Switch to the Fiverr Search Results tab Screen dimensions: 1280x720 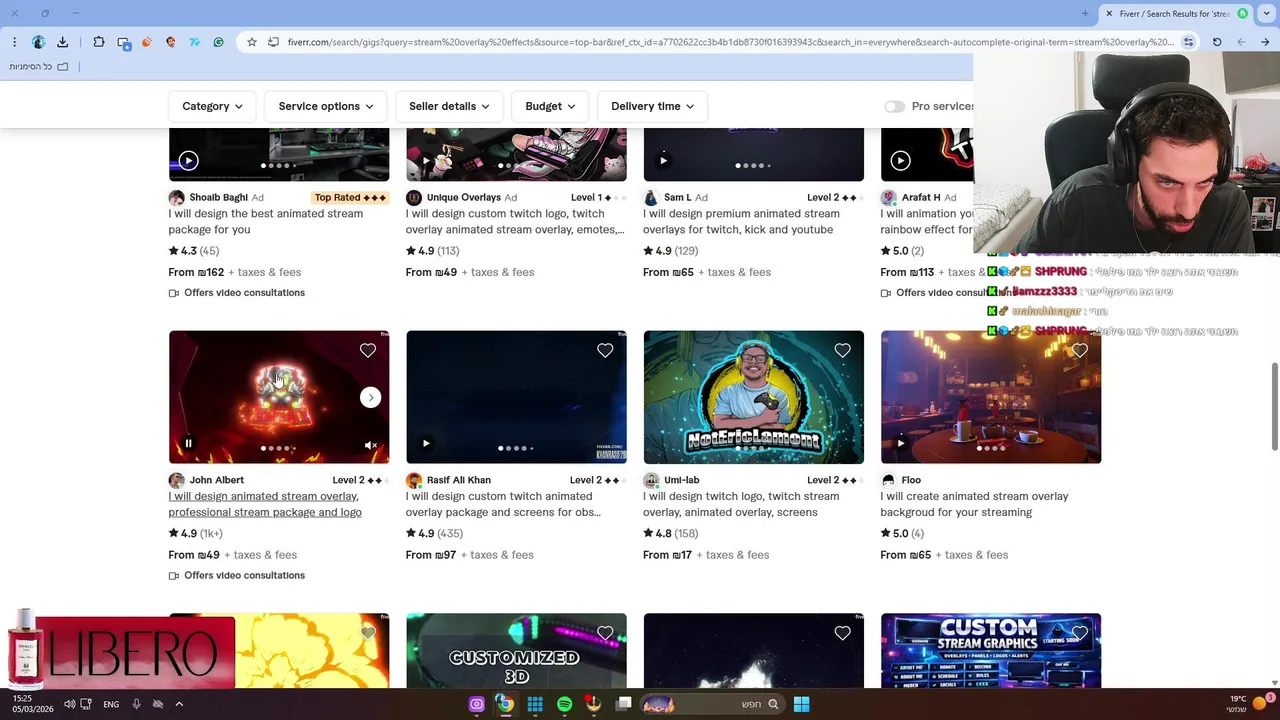pos(1175,14)
